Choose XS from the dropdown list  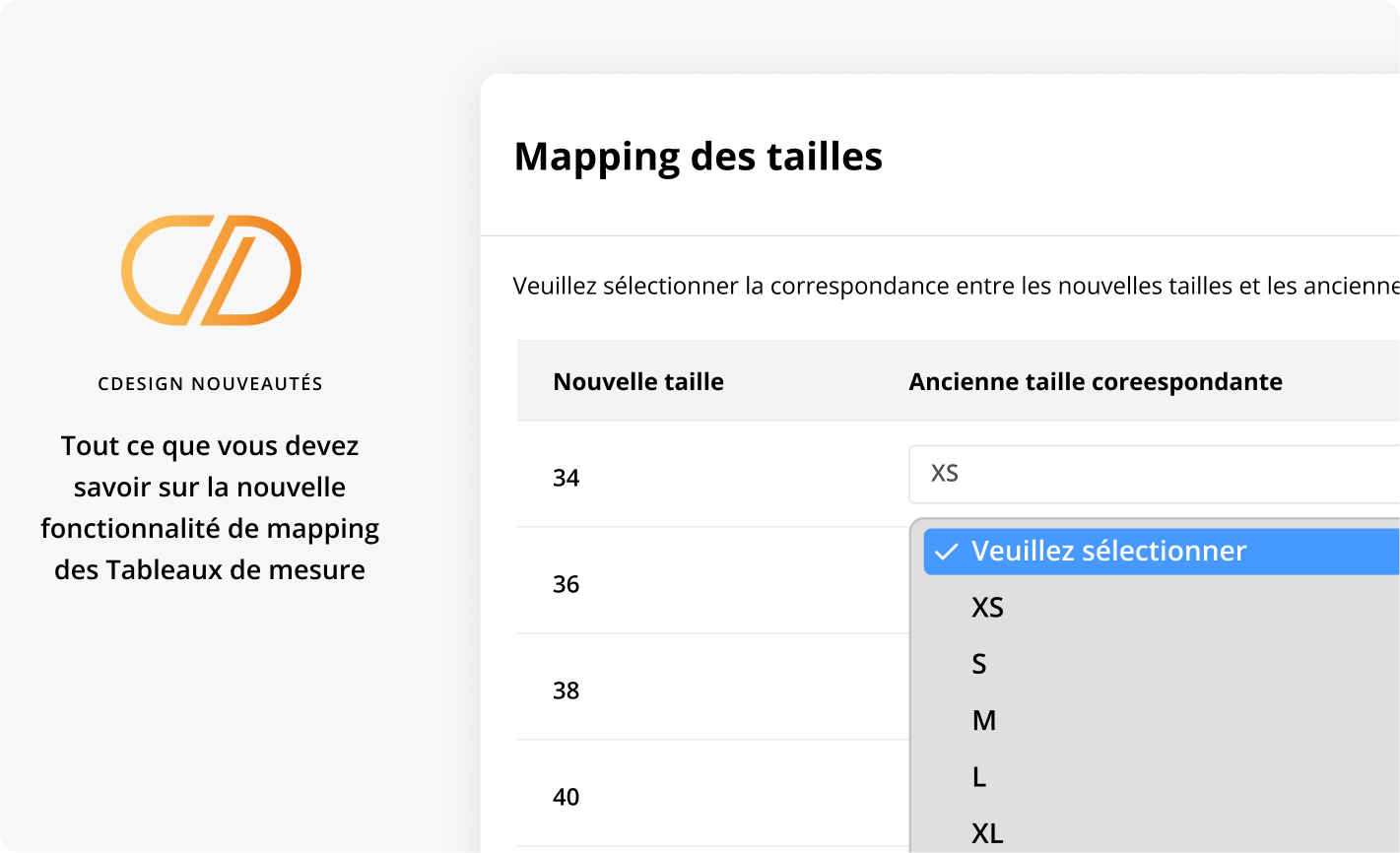(988, 608)
